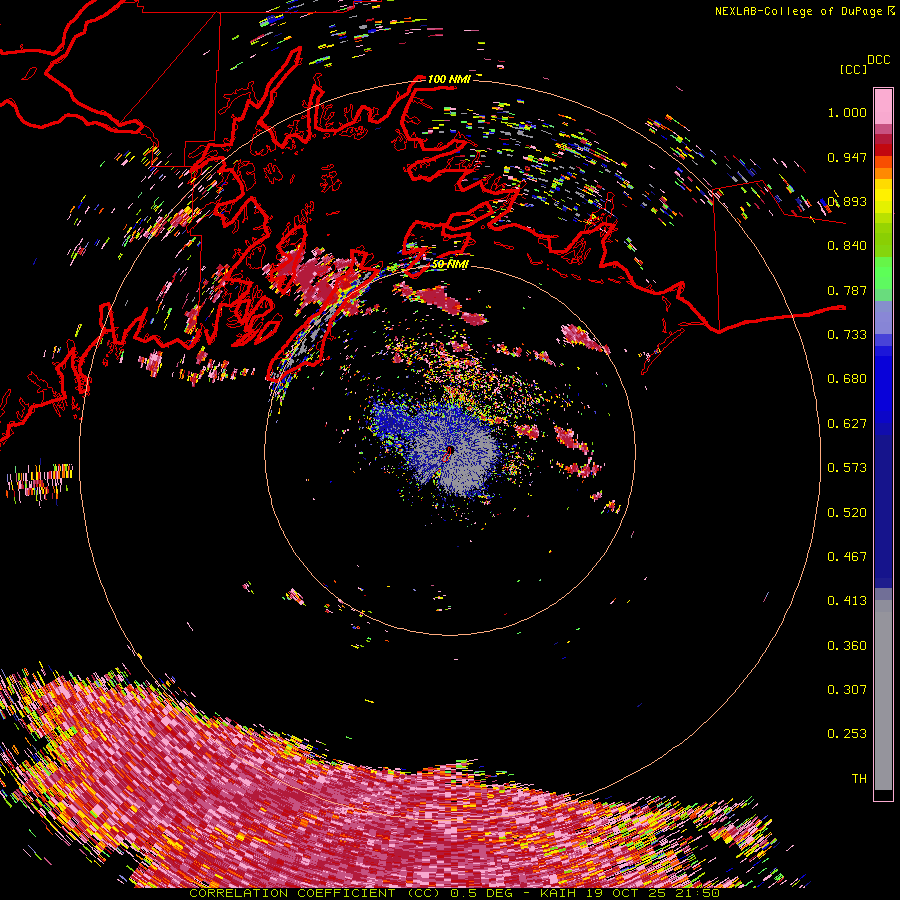900x900 pixels.
Task: Click the 50 NMI range ring label
Action: click(450, 264)
